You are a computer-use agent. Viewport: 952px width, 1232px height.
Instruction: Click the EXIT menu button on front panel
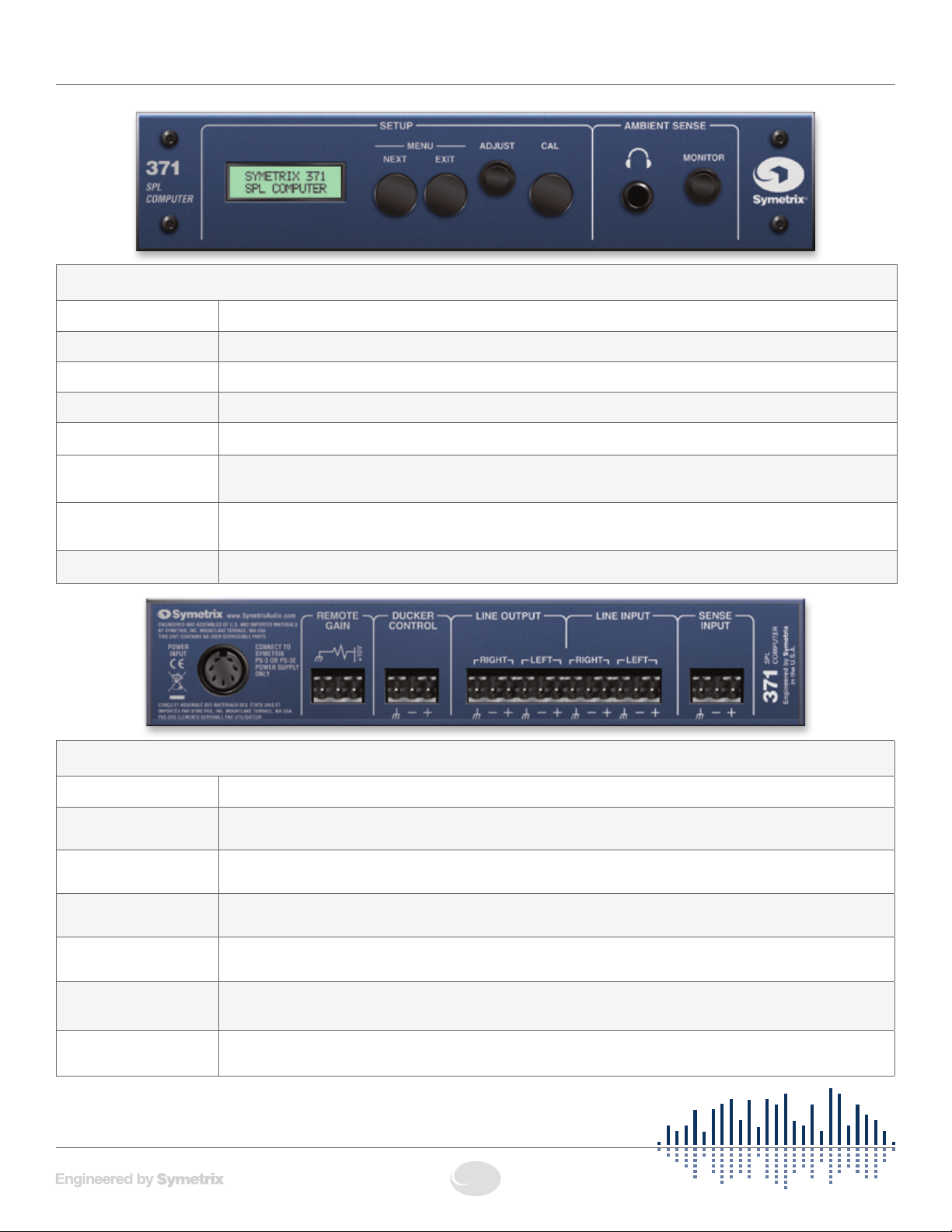[x=445, y=194]
